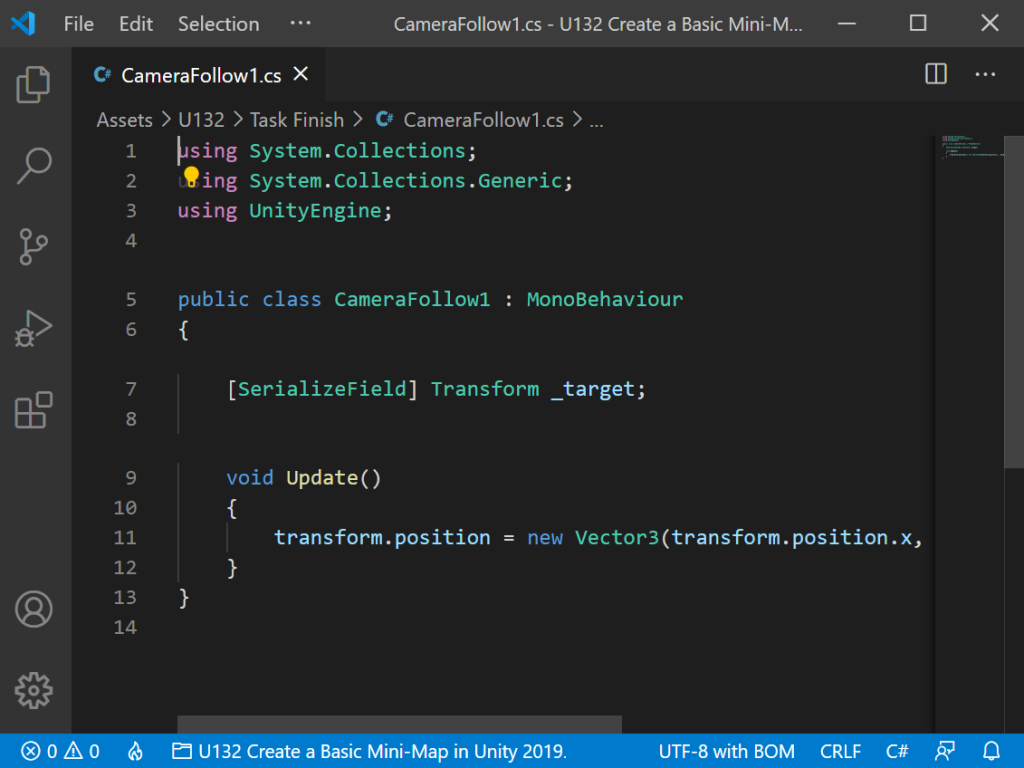Open the Search view in activity bar
The image size is (1024, 768).
point(34,165)
